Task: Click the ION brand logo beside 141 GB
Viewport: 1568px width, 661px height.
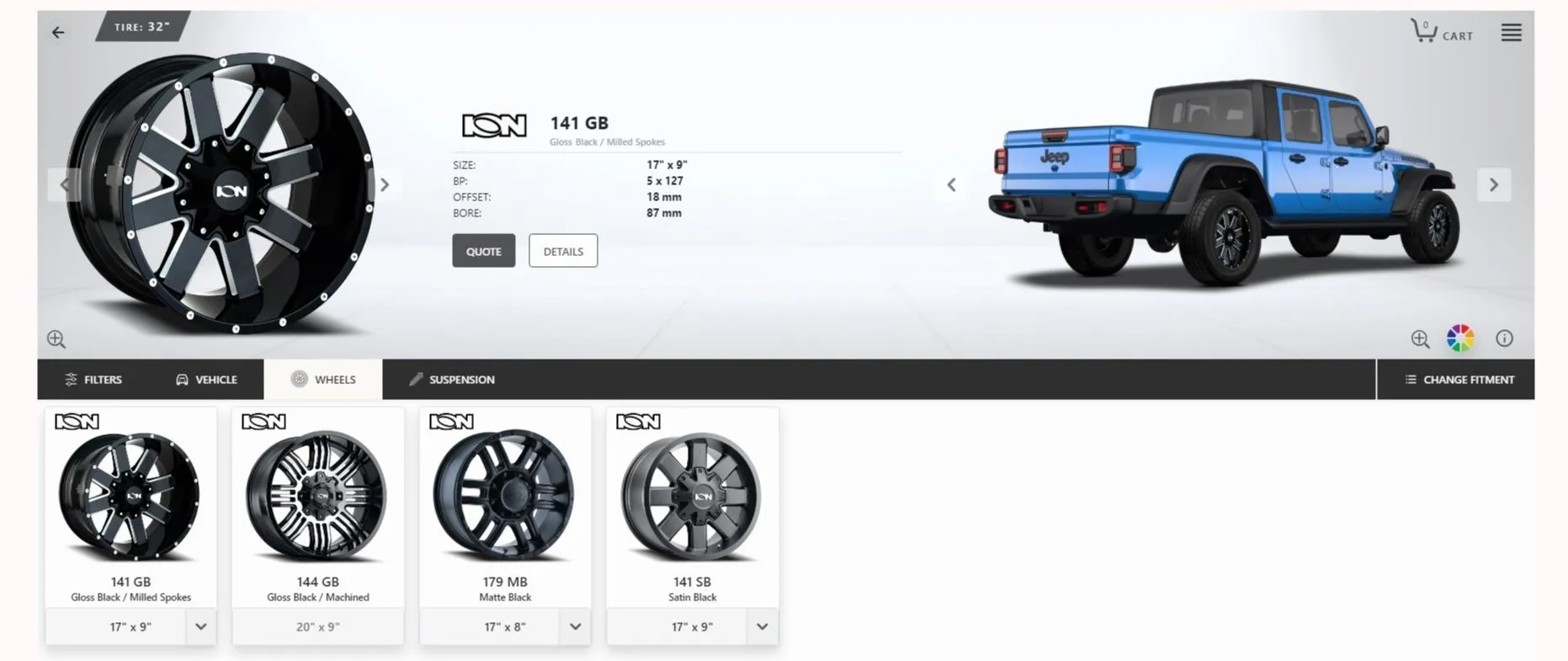Action: tap(494, 126)
